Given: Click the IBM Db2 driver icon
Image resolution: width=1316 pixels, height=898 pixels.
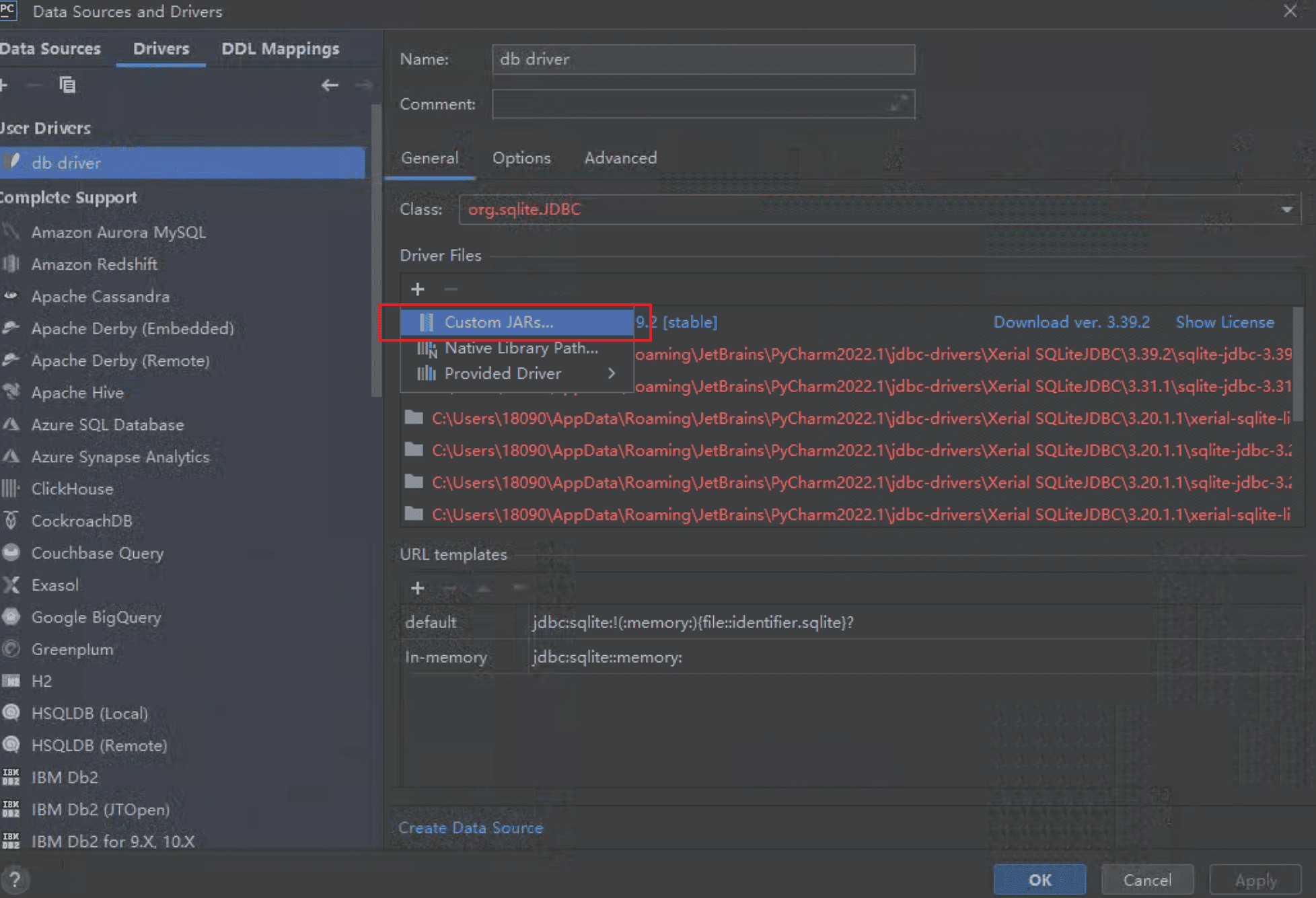Looking at the screenshot, I should click(11, 777).
